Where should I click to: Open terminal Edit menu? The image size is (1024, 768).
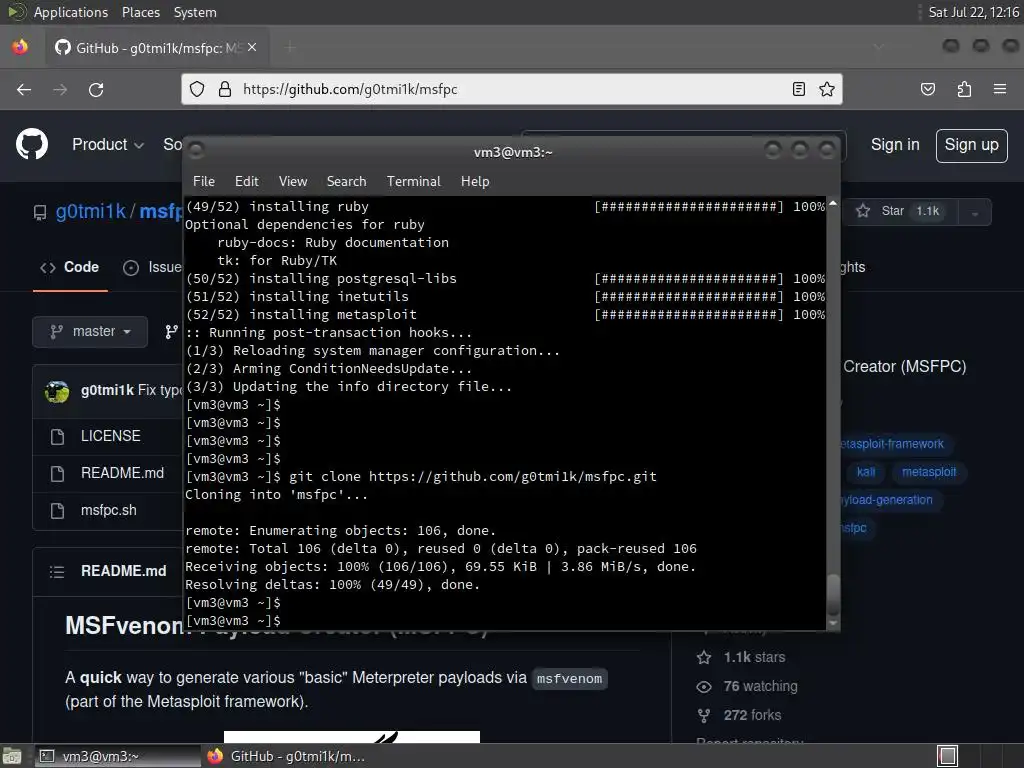click(x=246, y=182)
